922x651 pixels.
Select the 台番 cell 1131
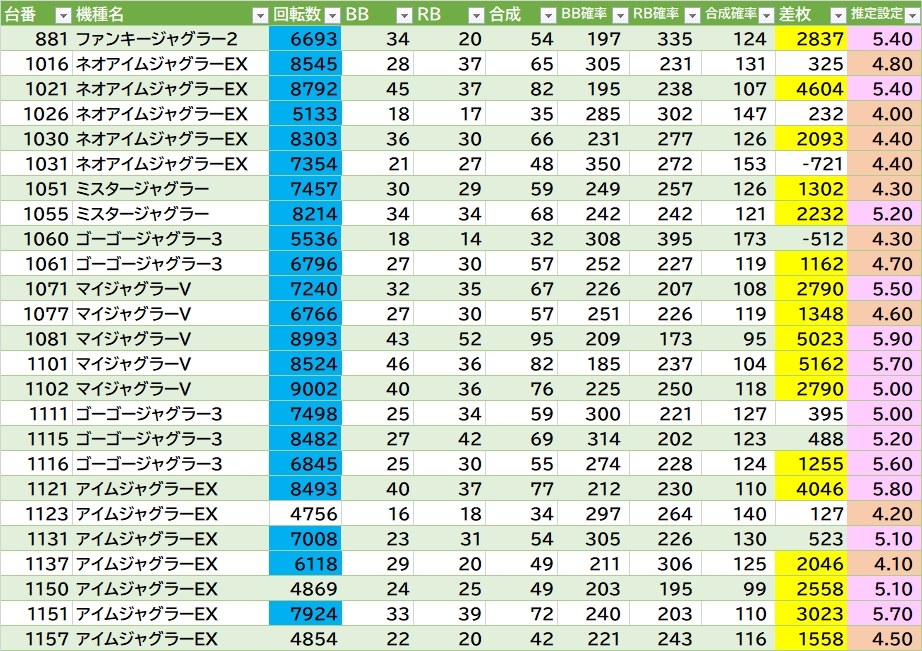pyautogui.click(x=36, y=539)
